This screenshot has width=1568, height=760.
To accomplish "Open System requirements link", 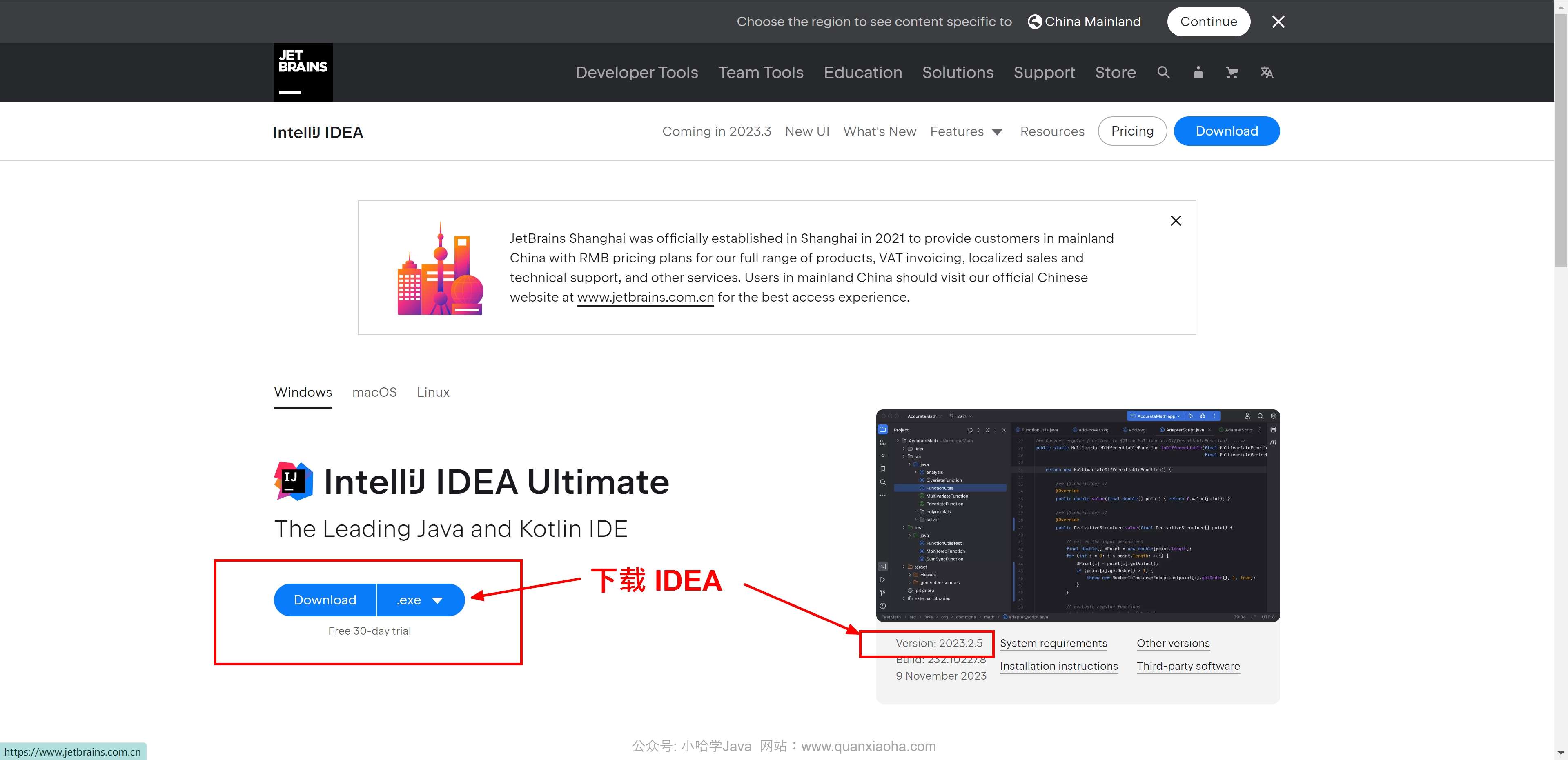I will click(1053, 643).
